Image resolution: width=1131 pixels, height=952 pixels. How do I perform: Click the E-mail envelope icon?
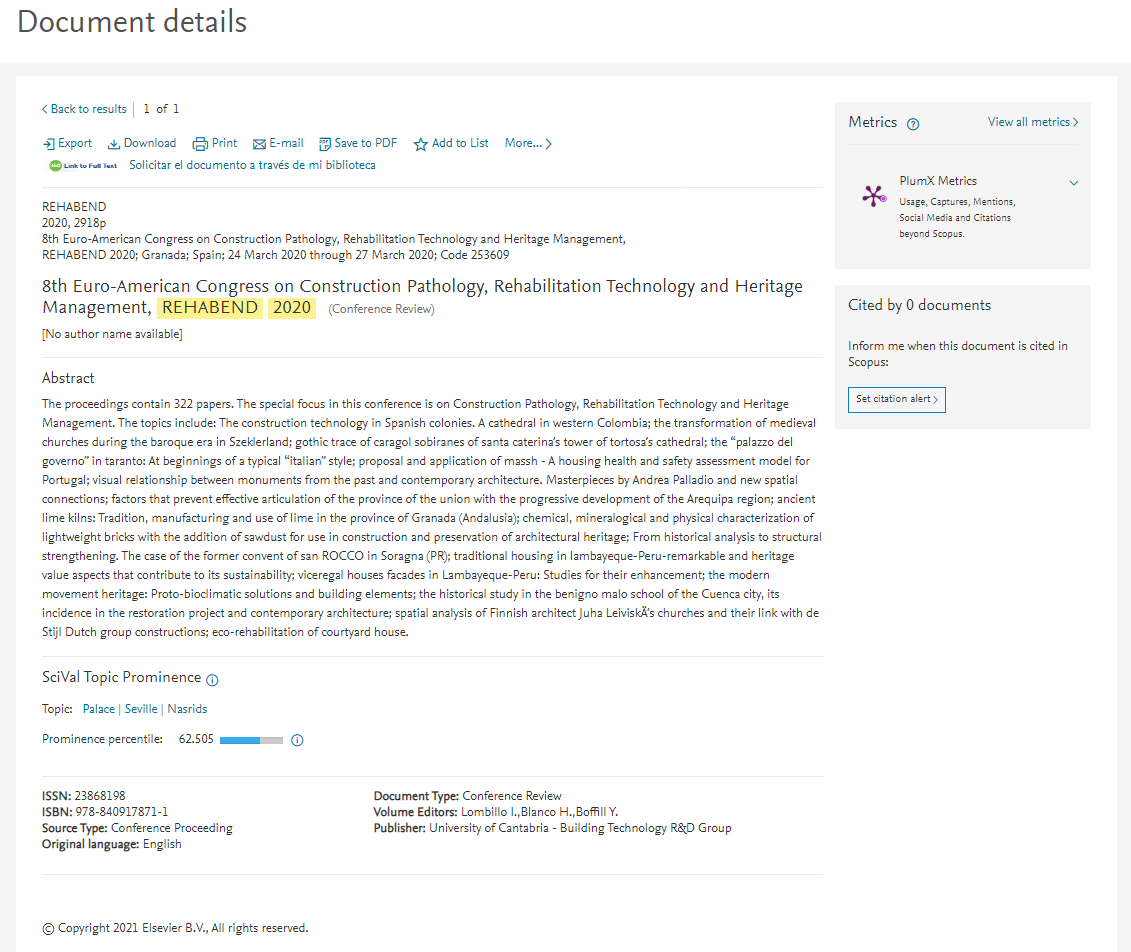[260, 144]
